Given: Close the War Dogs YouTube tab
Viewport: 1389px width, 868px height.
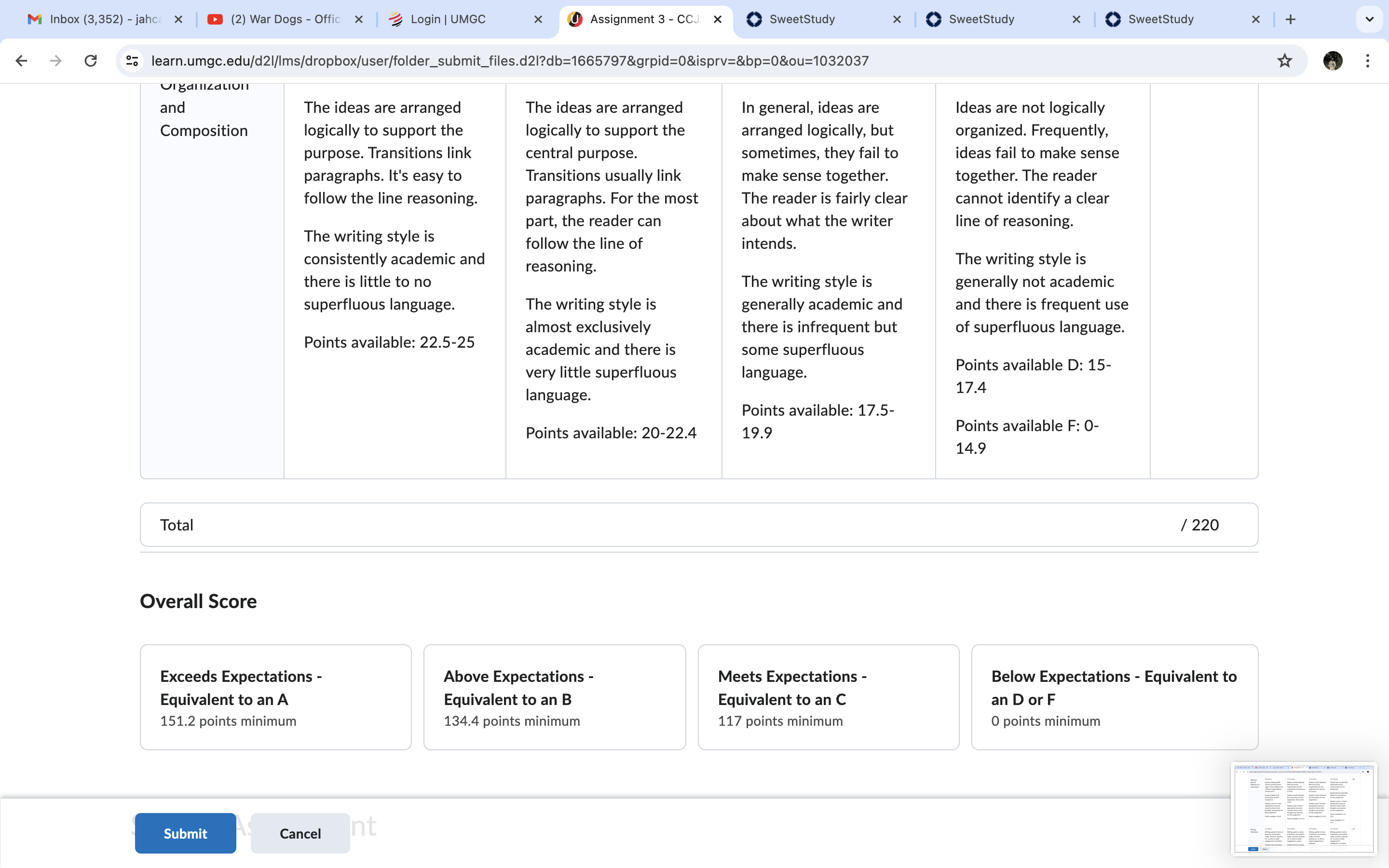Looking at the screenshot, I should 359,19.
